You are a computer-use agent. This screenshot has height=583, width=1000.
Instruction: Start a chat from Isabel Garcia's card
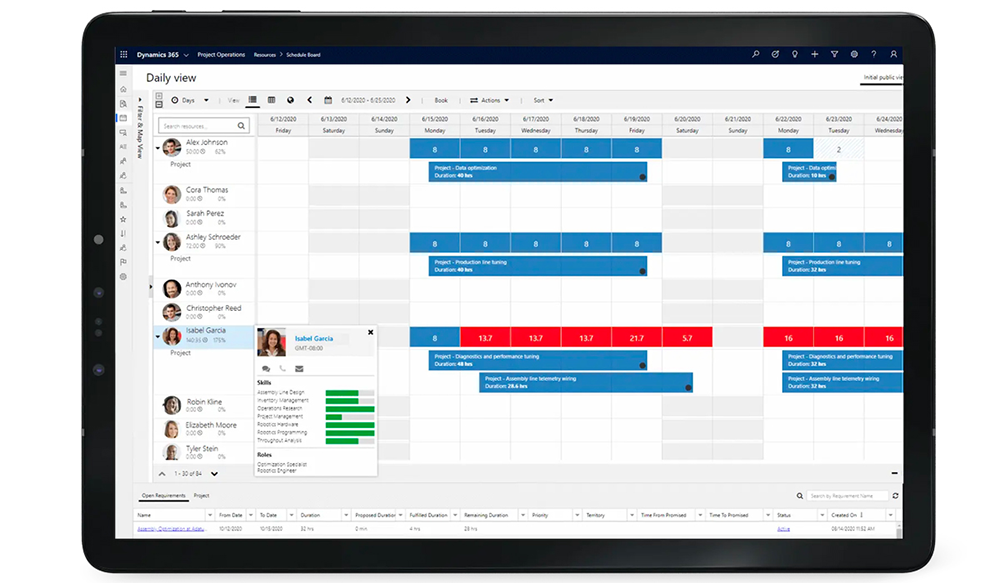[x=266, y=369]
